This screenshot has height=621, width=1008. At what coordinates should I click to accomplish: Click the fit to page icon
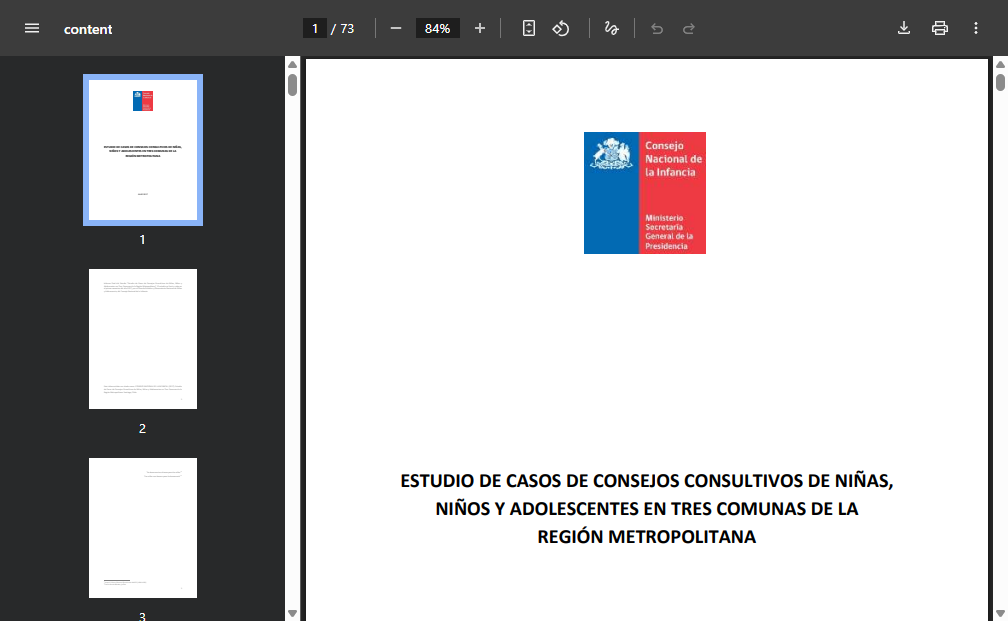(528, 28)
